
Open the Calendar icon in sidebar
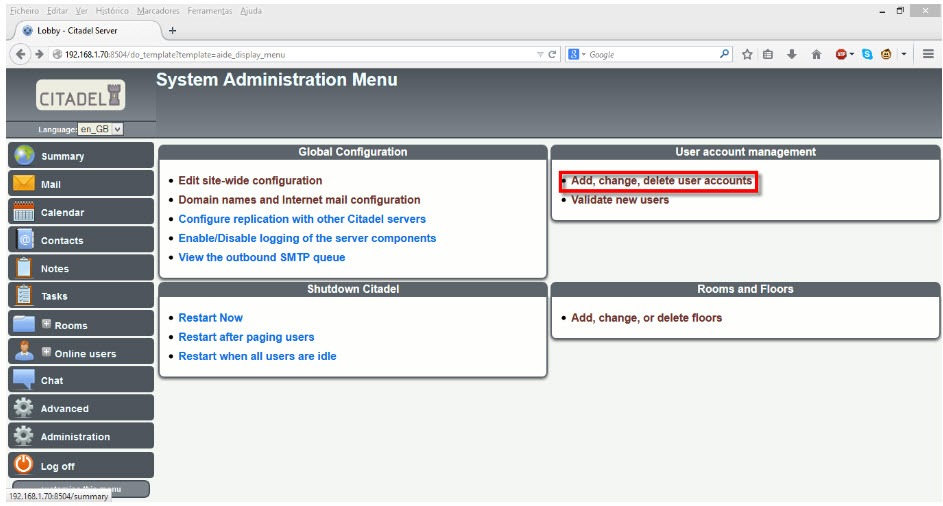(x=24, y=212)
